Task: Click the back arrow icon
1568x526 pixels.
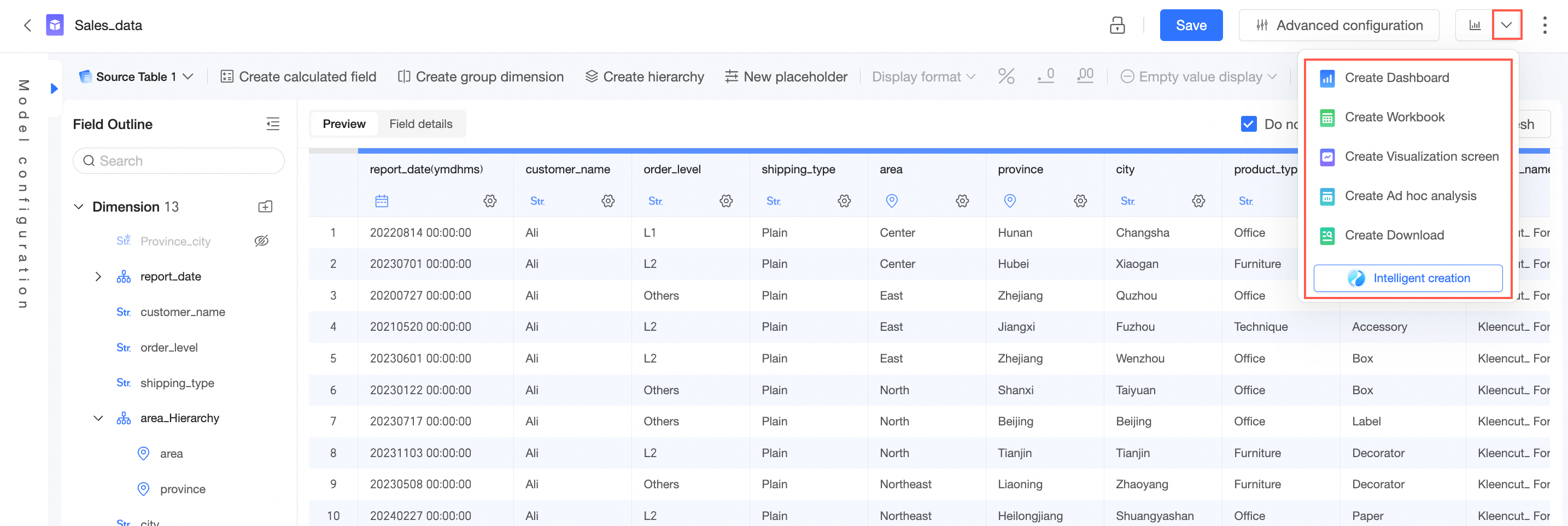Action: click(x=27, y=26)
